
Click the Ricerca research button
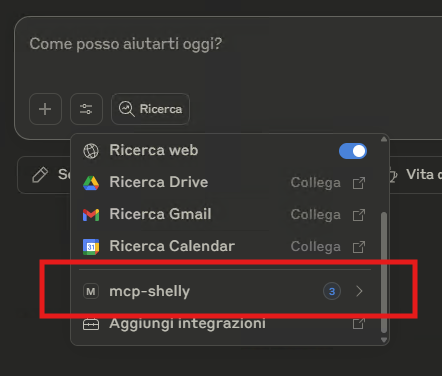[x=150, y=109]
